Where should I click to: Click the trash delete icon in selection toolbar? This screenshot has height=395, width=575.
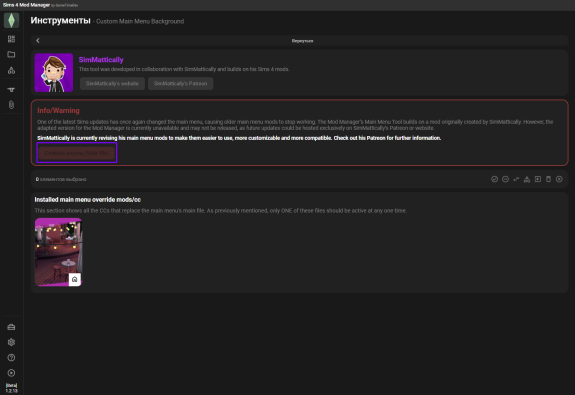[x=548, y=179]
